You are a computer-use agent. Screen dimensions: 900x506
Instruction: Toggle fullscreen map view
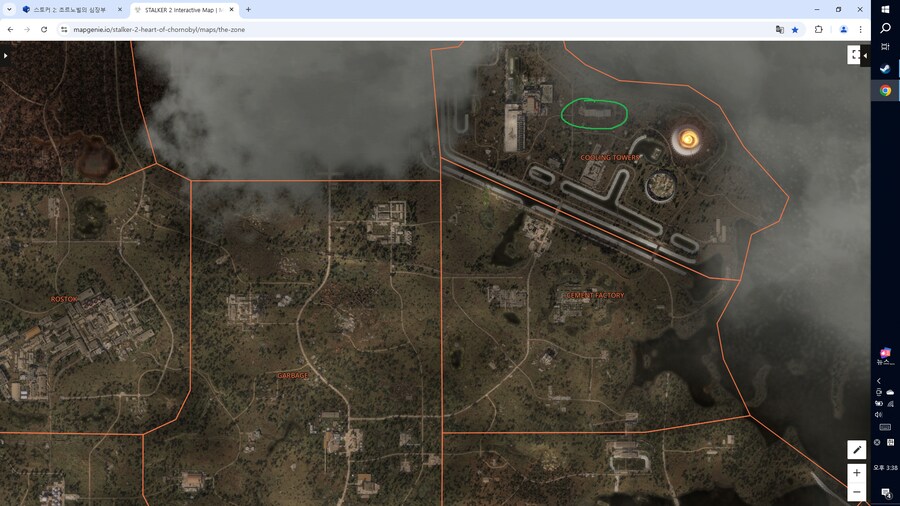pyautogui.click(x=855, y=55)
